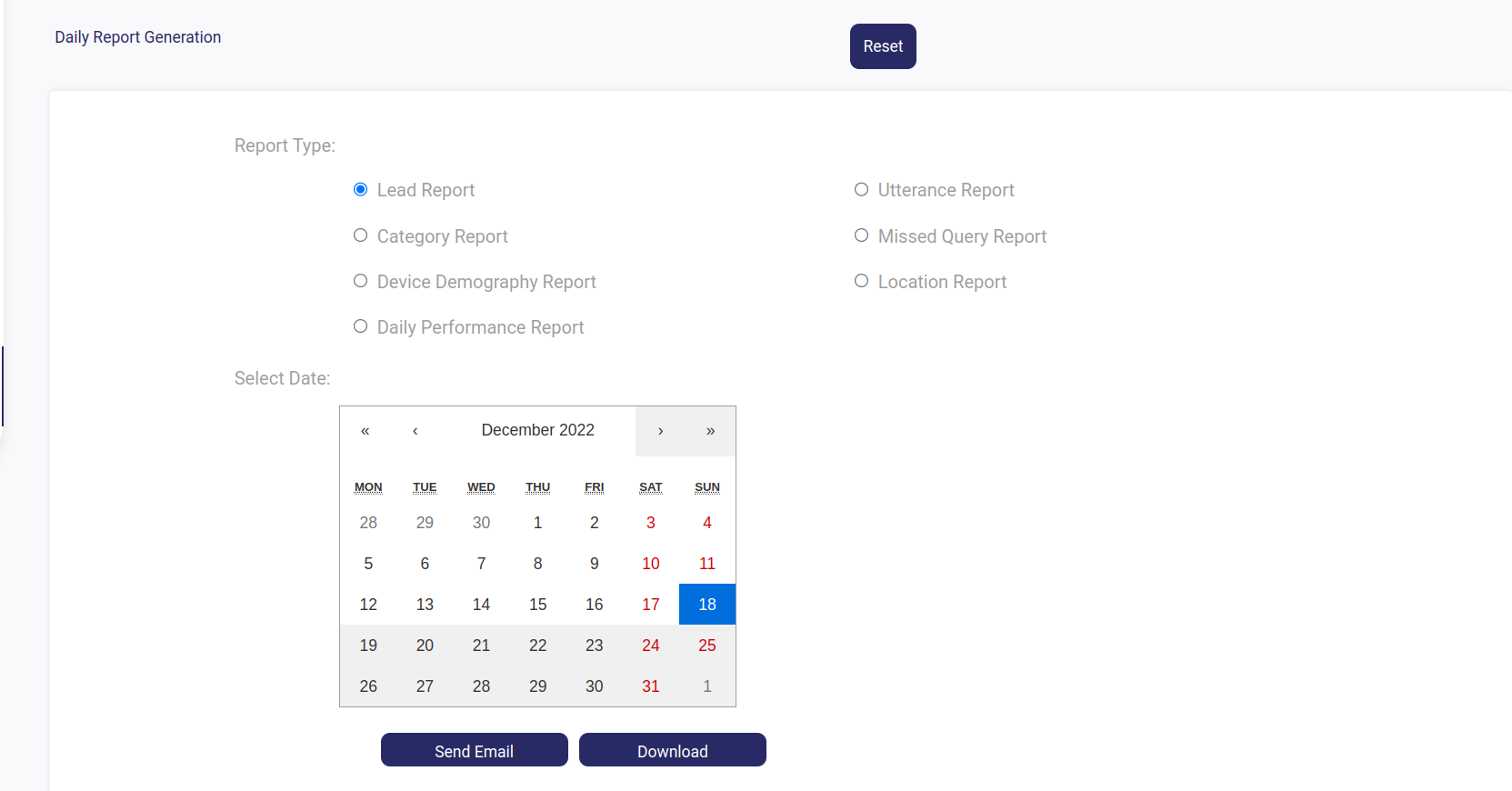Viewport: 1512px width, 791px height.
Task: Select the Location Report radio button
Action: (x=861, y=281)
